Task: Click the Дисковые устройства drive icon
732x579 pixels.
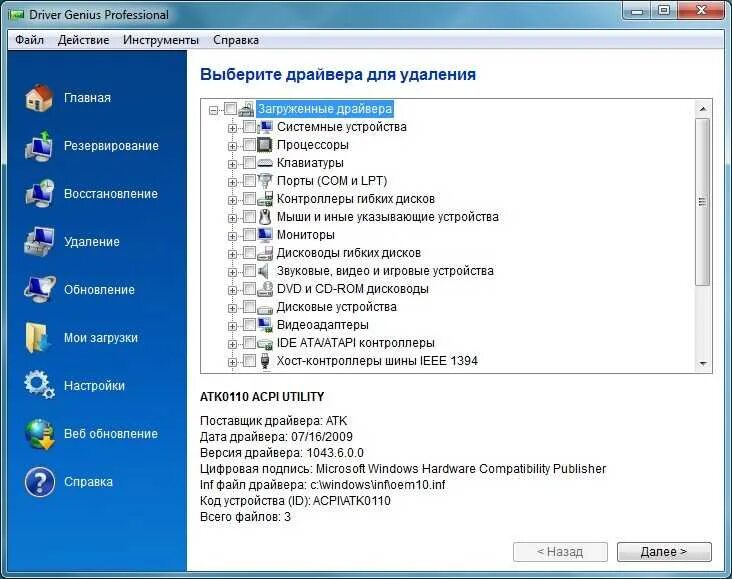Action: pos(265,308)
